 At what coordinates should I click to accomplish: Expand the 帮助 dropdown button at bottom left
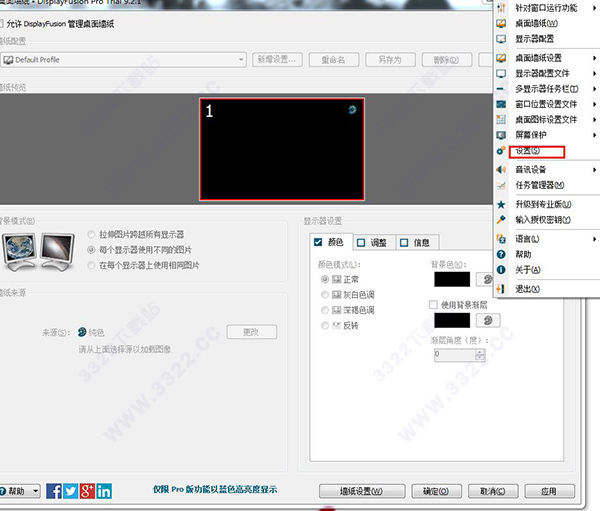[36, 491]
